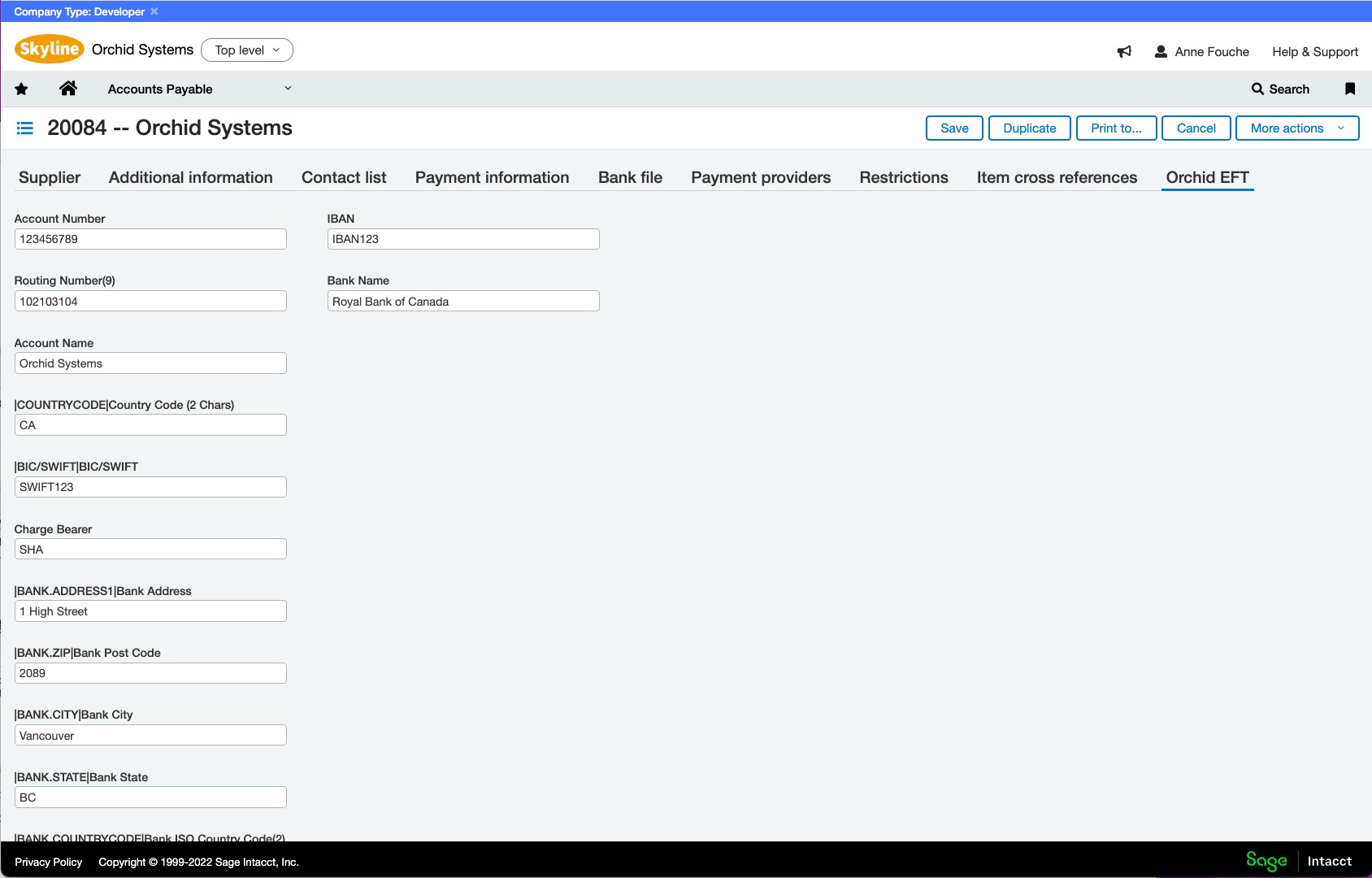
Task: Click the Country Code field containing CA
Action: coord(150,425)
